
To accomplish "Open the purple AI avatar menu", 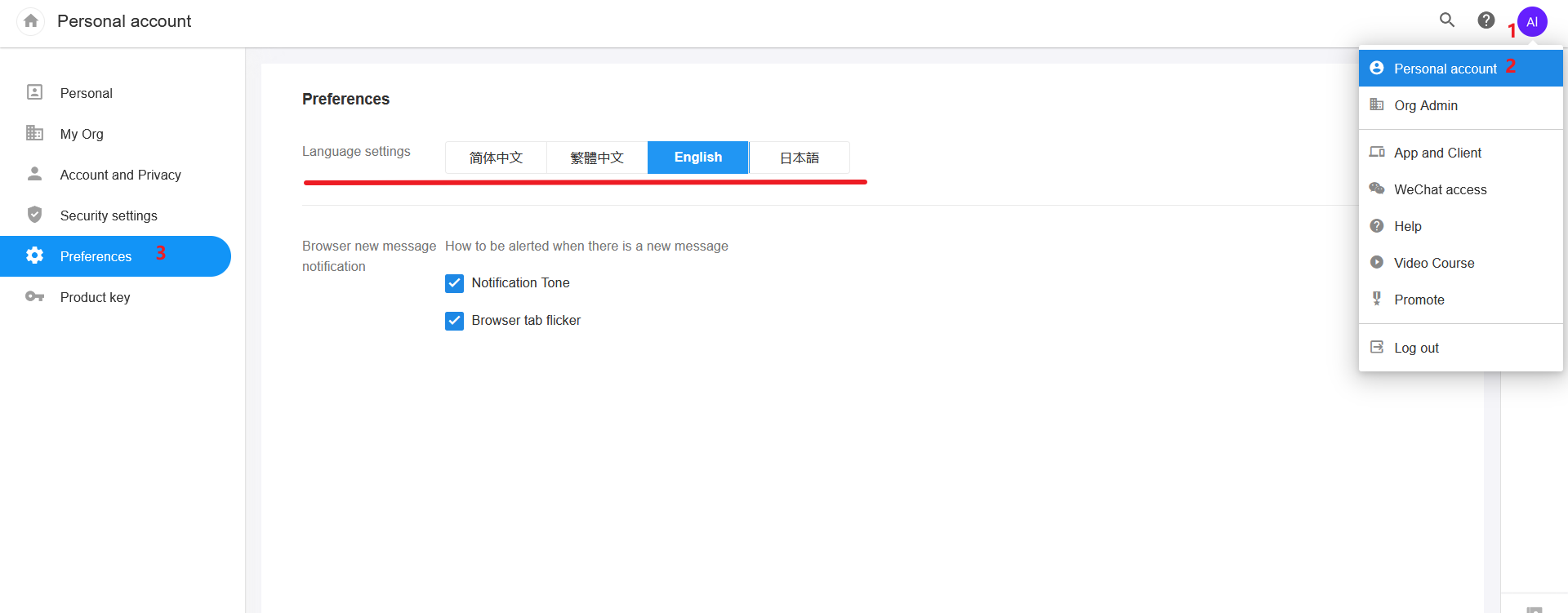I will coord(1531,22).
